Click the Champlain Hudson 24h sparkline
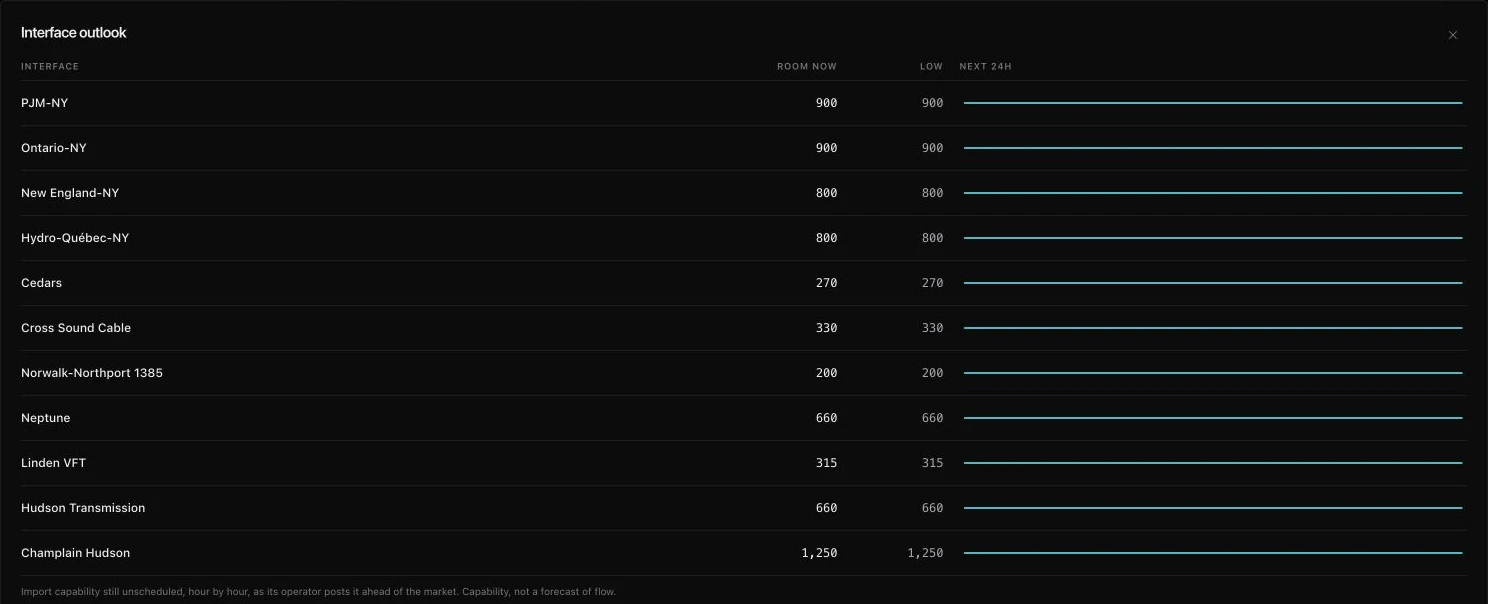 pyautogui.click(x=1213, y=553)
